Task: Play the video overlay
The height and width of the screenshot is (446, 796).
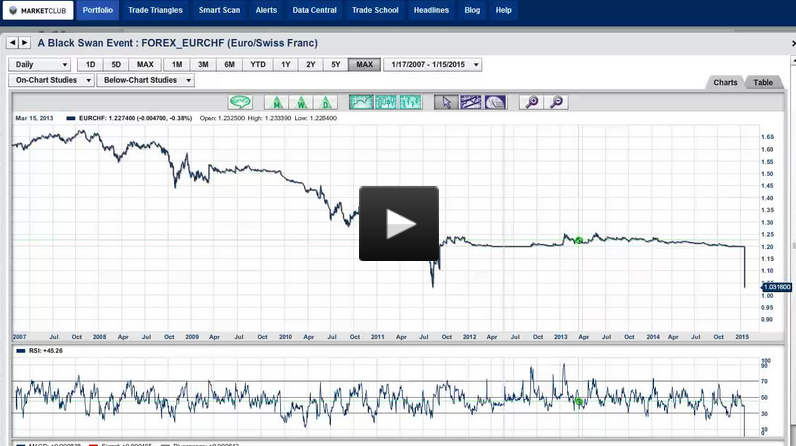Action: (399, 223)
